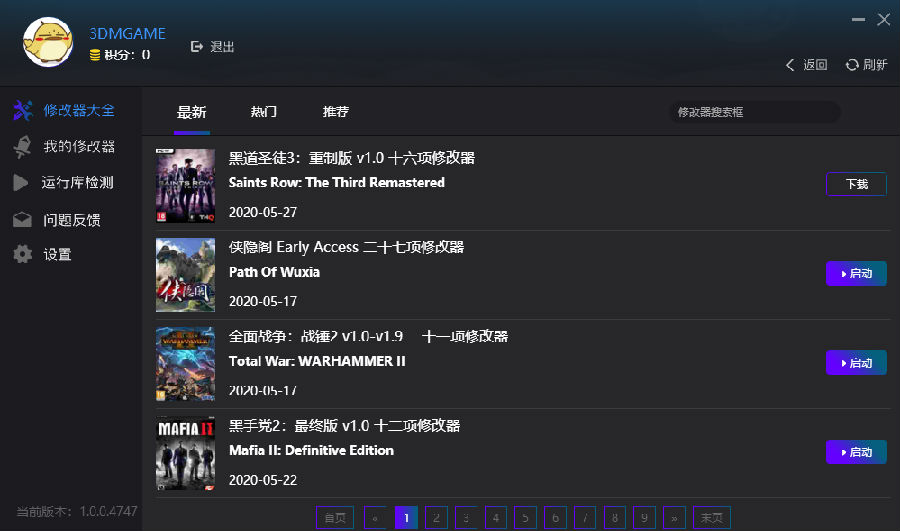Switch to the 热门 tab
Screen dimensions: 900x531
[x=264, y=112]
